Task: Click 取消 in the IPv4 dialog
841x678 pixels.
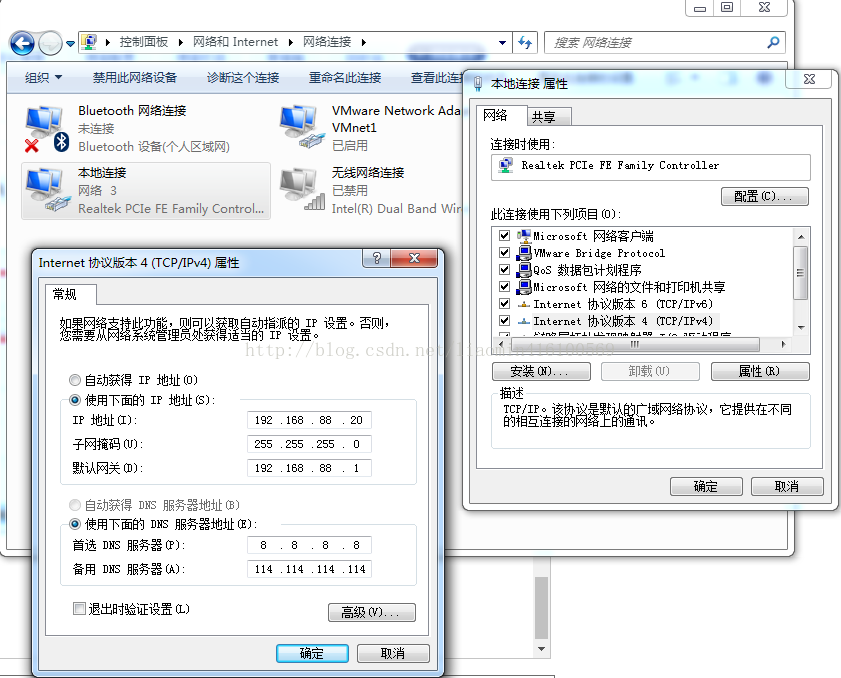Action: tap(393, 653)
